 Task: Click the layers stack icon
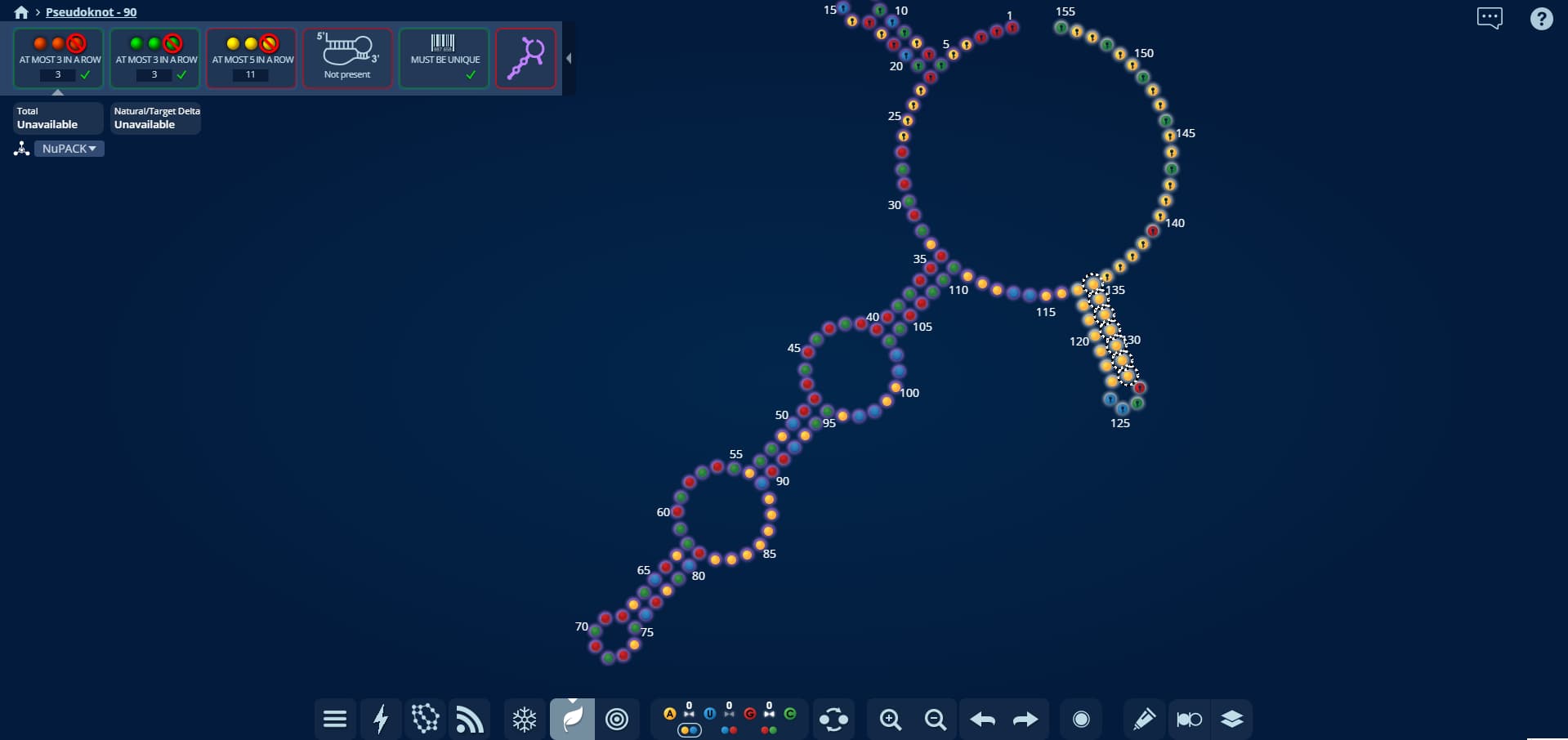point(1231,719)
